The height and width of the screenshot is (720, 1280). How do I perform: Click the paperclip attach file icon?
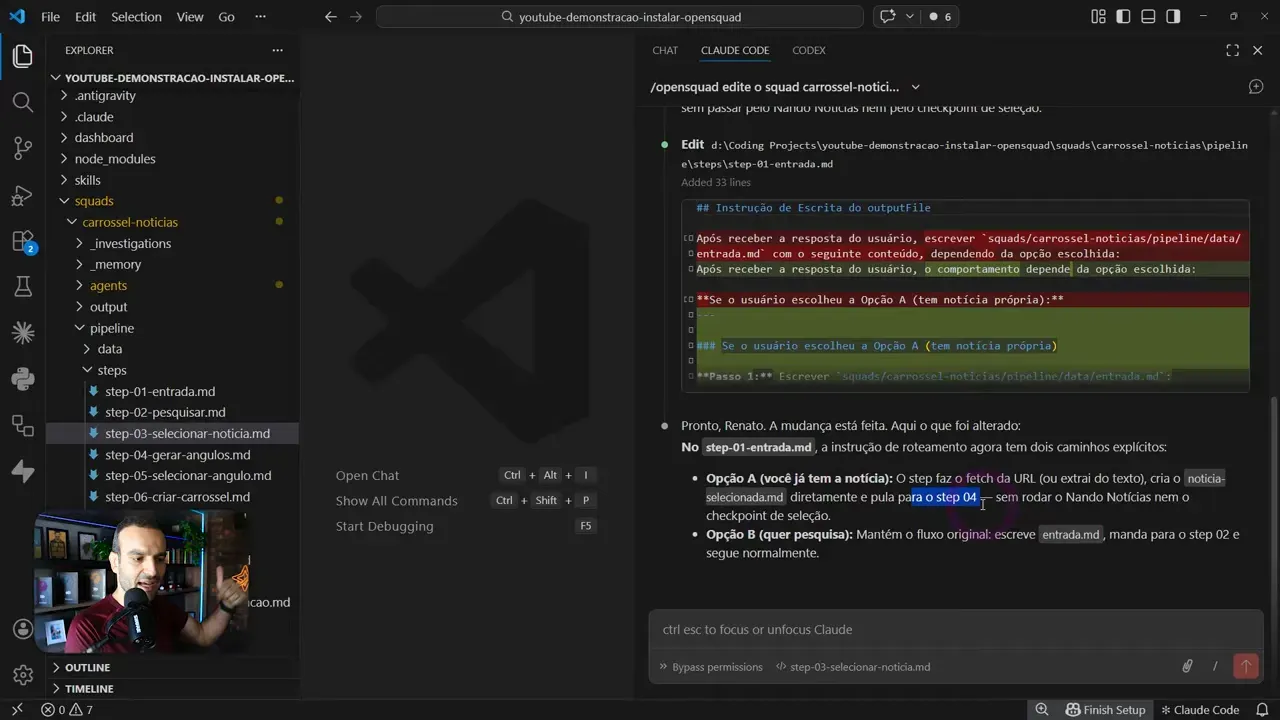(x=1187, y=666)
